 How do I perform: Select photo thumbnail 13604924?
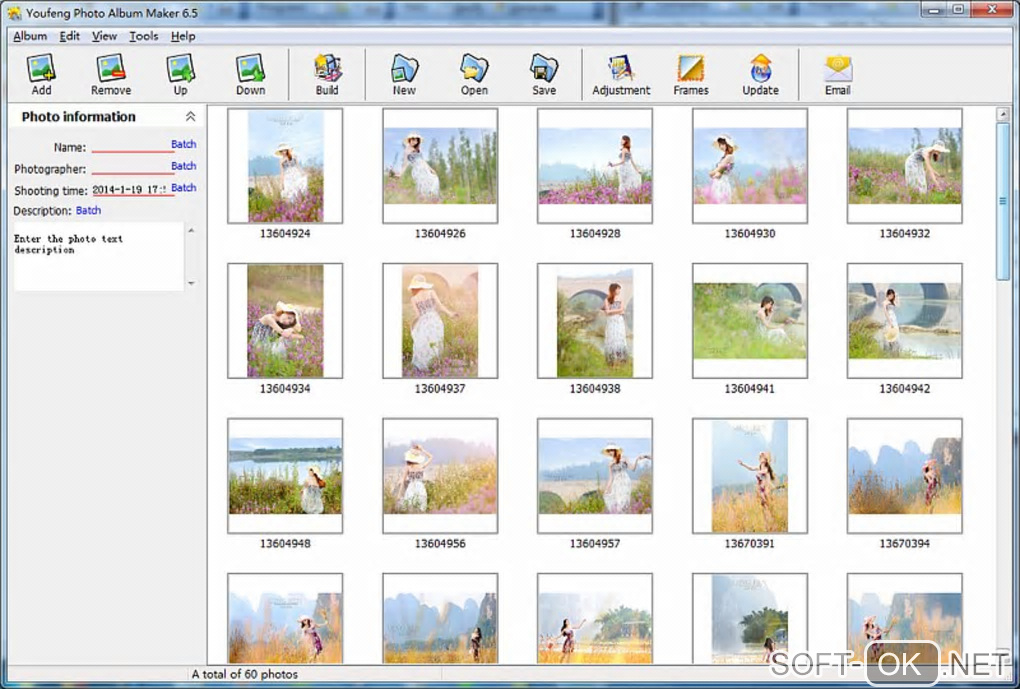click(285, 166)
